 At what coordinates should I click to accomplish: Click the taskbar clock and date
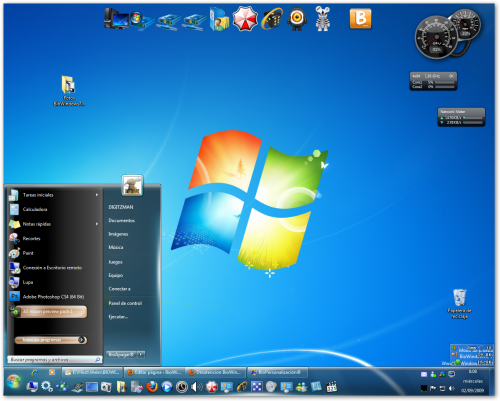click(473, 381)
